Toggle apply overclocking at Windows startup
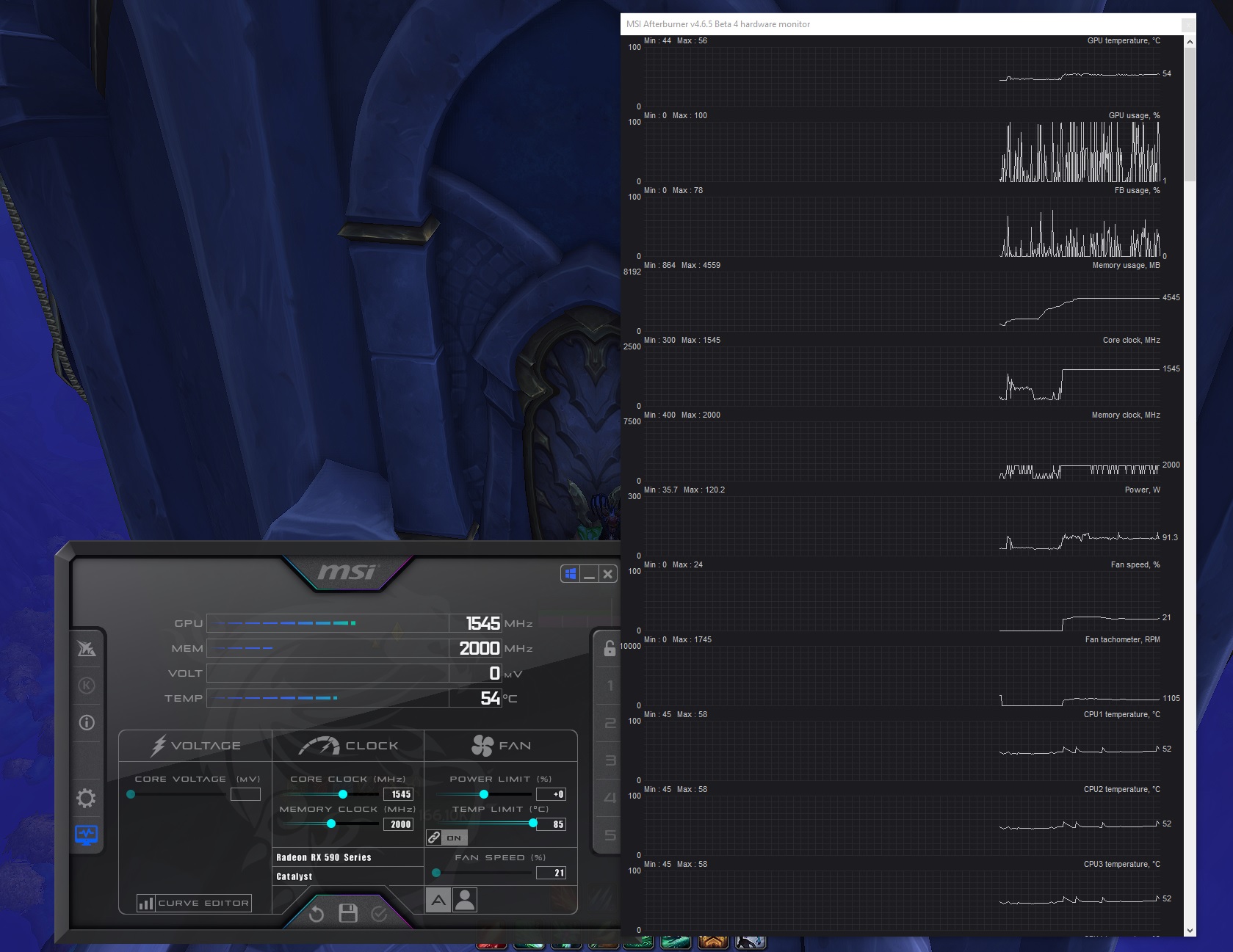The width and height of the screenshot is (1233, 952). click(x=570, y=574)
